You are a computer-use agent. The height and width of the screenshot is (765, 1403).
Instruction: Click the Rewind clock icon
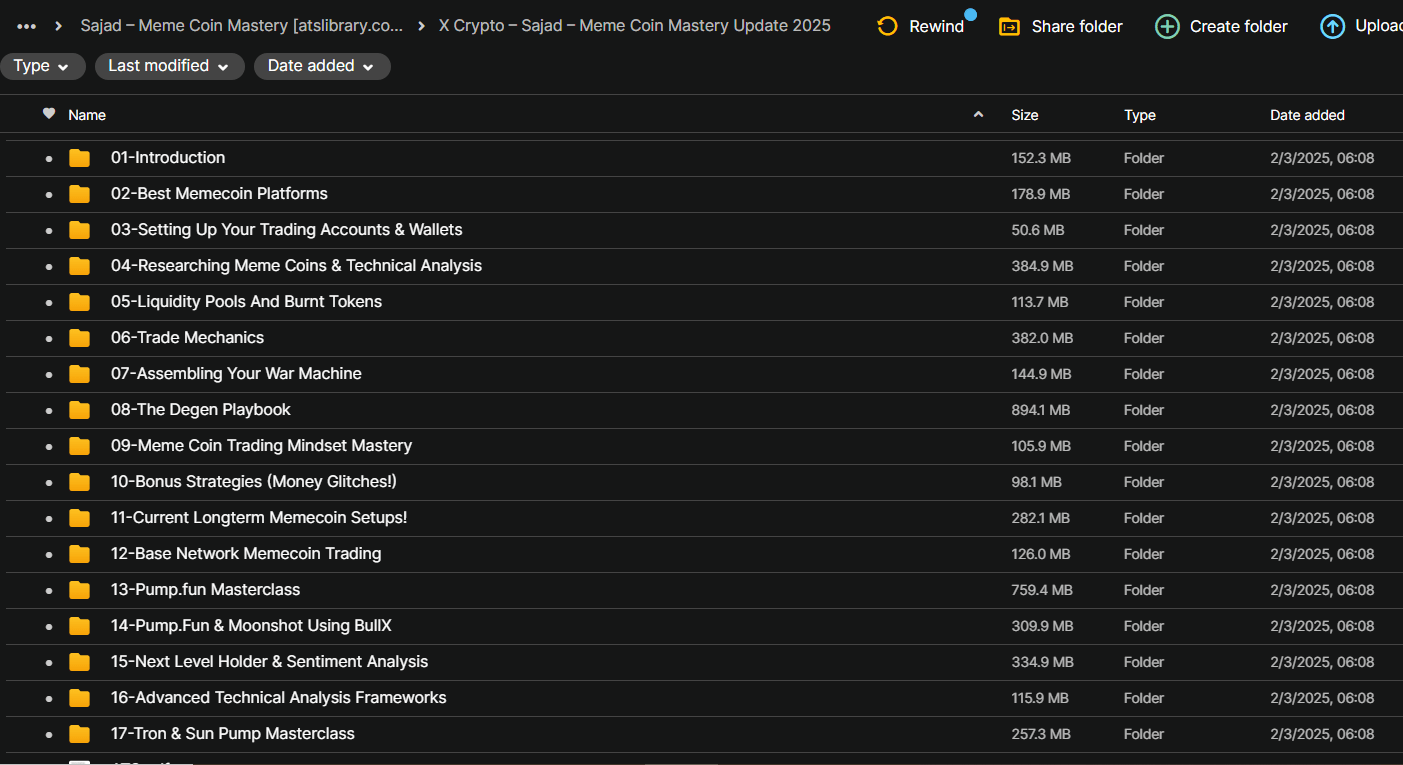[x=887, y=26]
